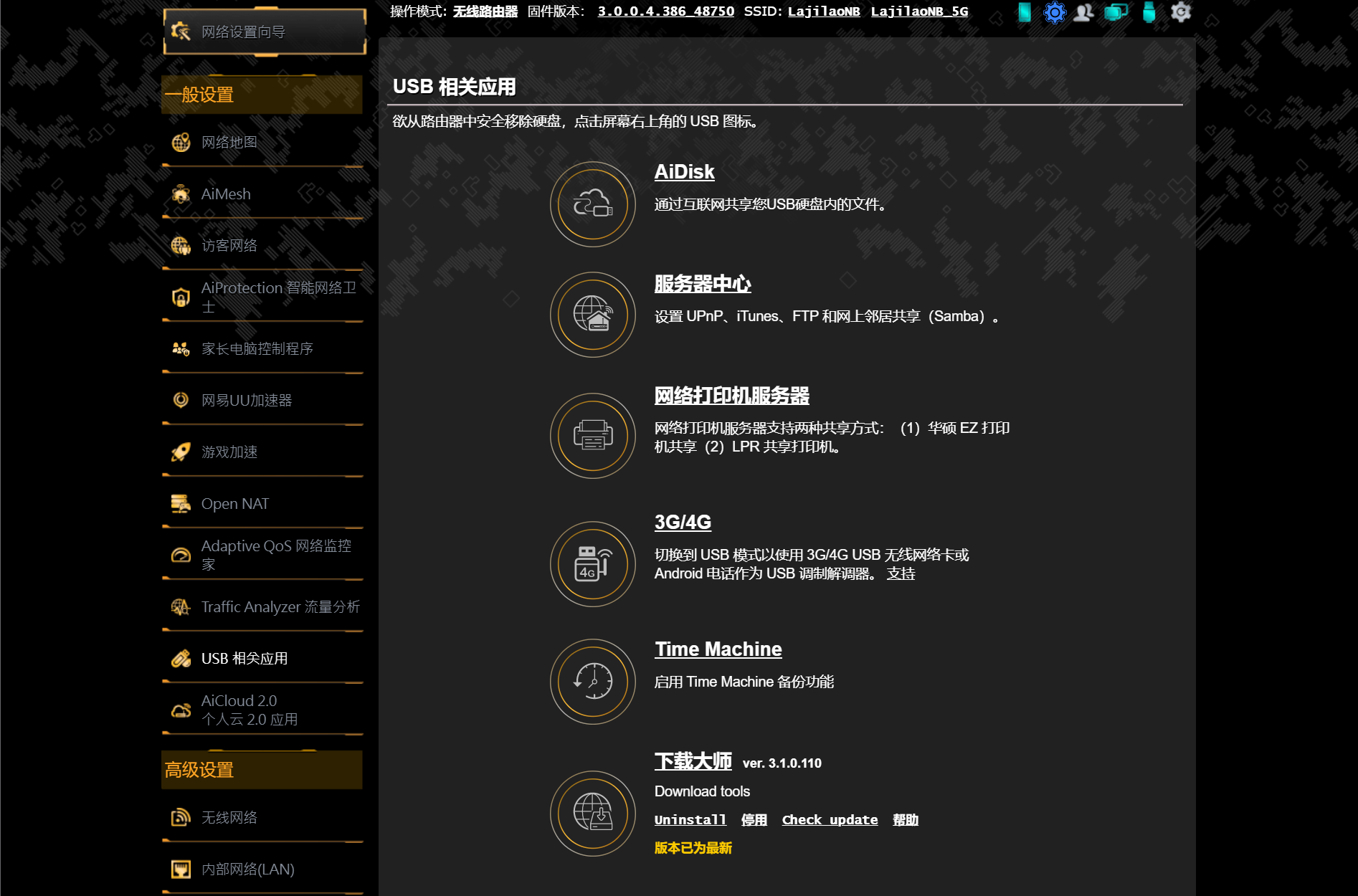Select the AiDisk cloud icon

592,204
